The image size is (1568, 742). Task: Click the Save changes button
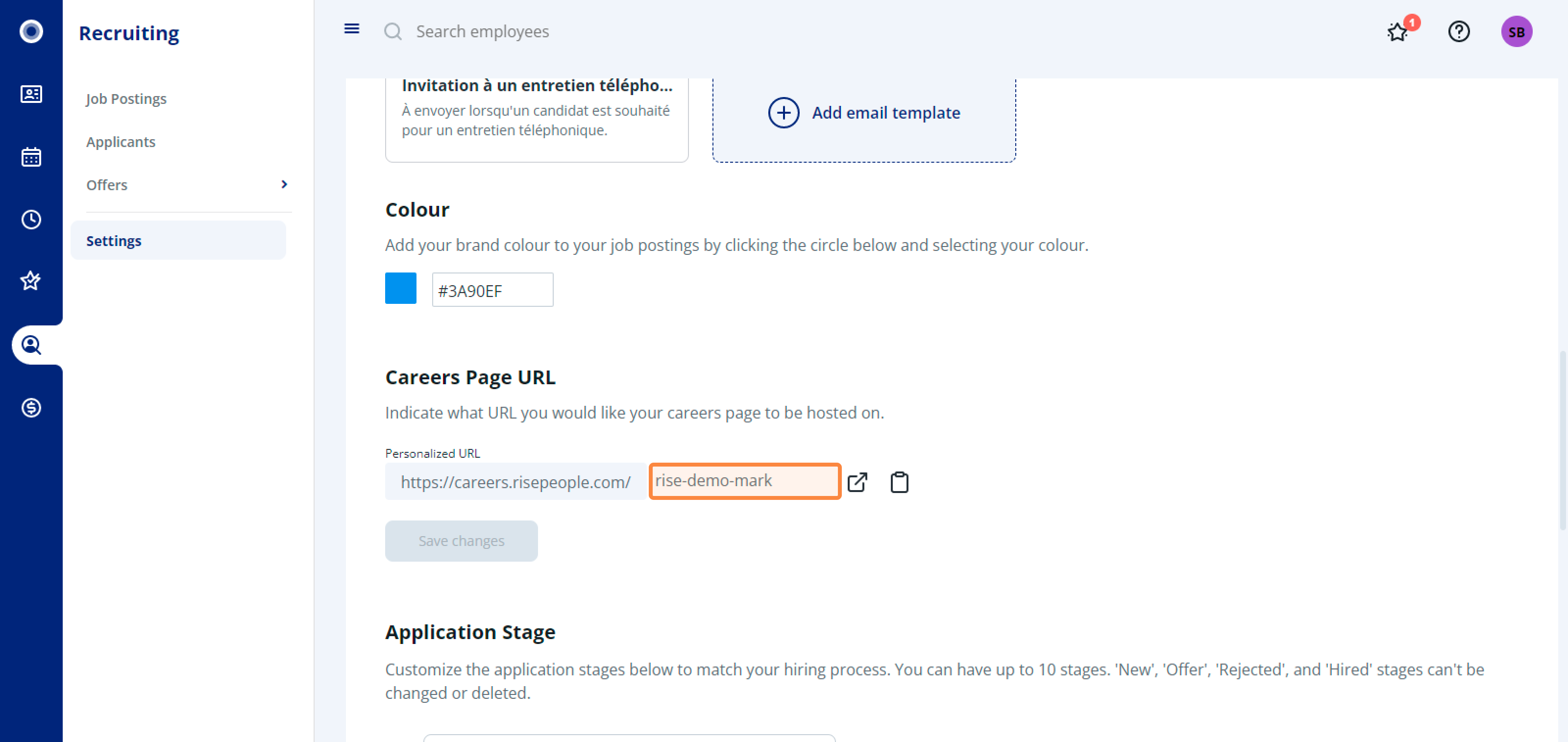click(x=462, y=541)
